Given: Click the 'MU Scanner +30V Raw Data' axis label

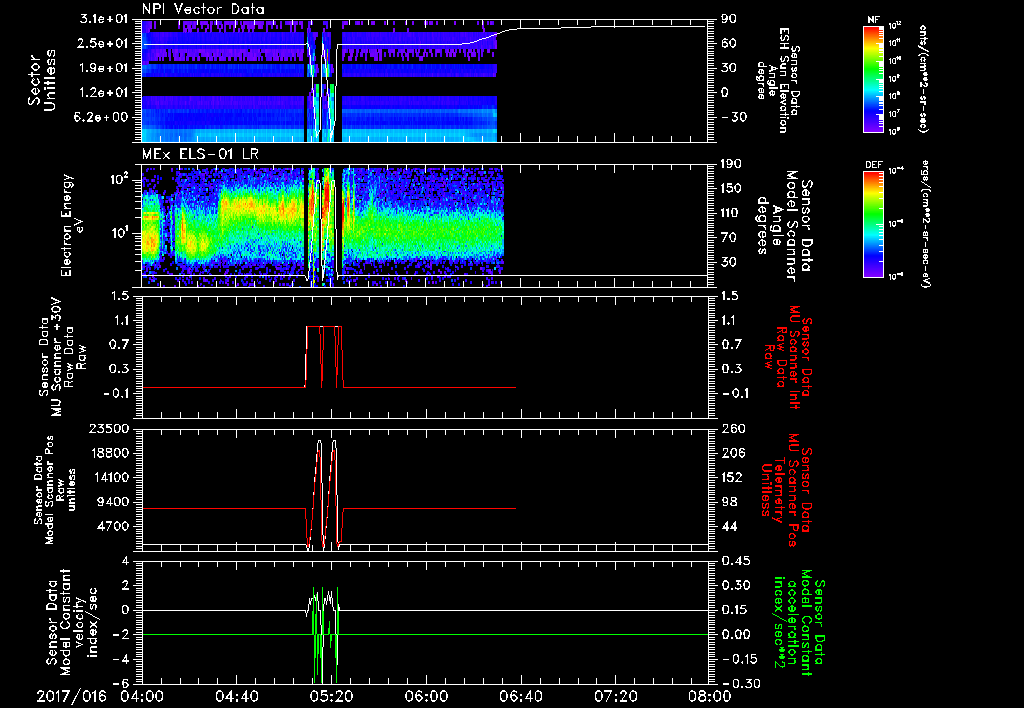Looking at the screenshot, I should (63, 357).
